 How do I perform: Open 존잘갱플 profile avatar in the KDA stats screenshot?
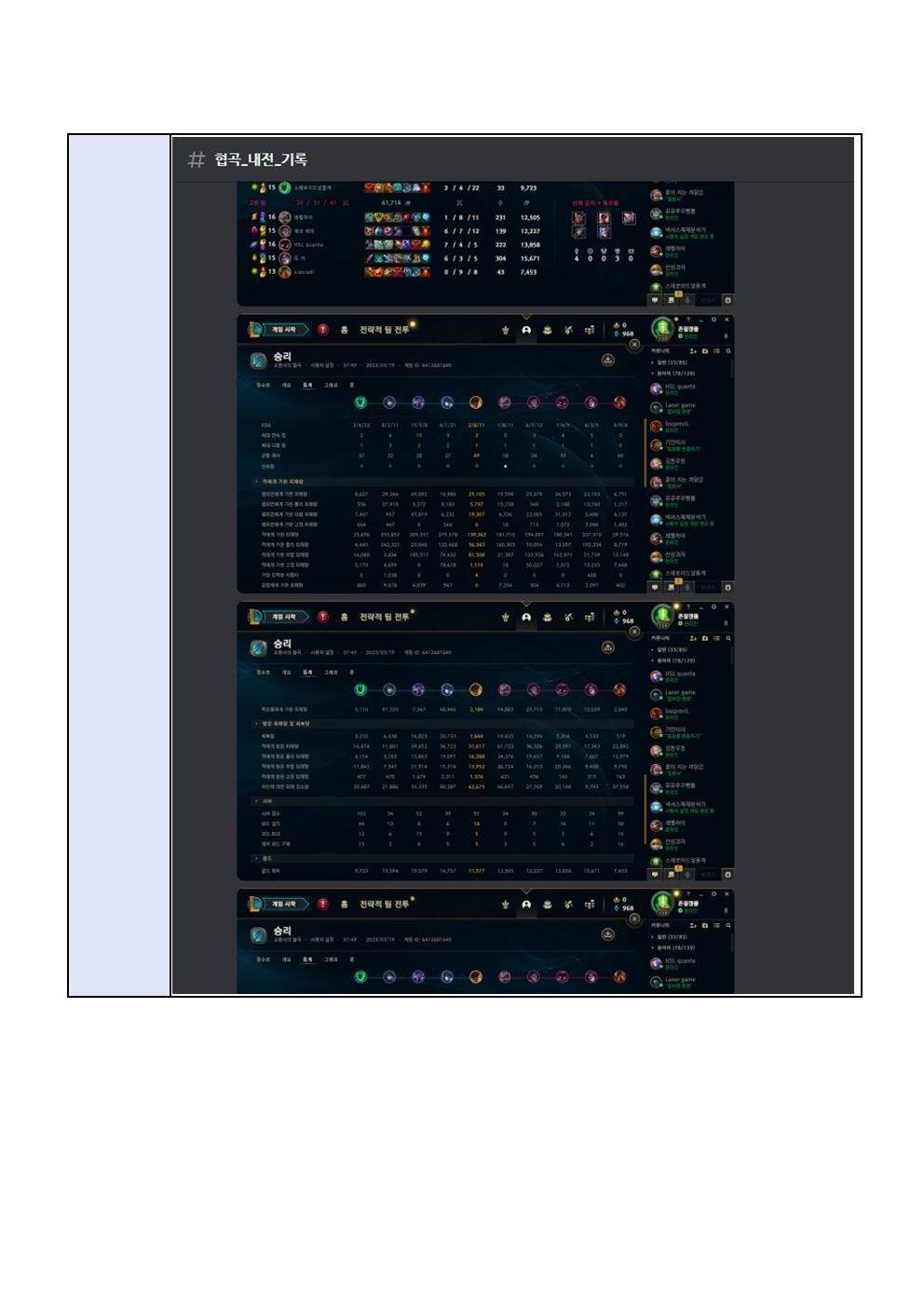pos(661,329)
